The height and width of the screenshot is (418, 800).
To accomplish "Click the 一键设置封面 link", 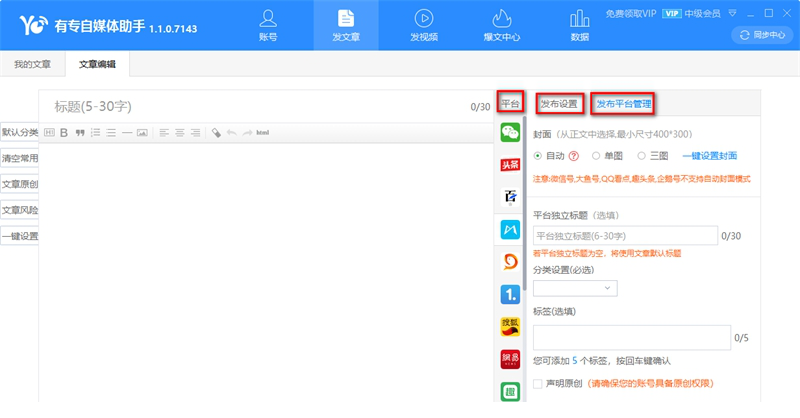I will pyautogui.click(x=710, y=156).
